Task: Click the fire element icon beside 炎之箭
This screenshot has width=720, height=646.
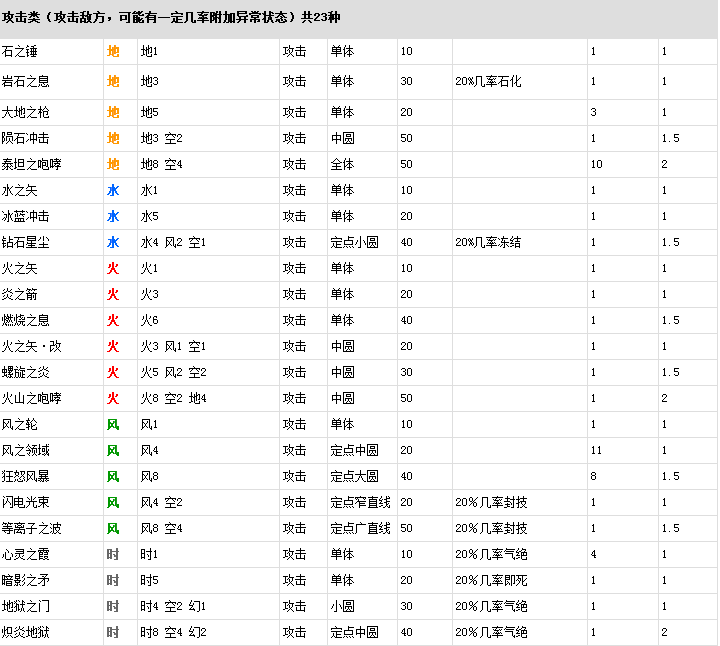Action: click(113, 294)
